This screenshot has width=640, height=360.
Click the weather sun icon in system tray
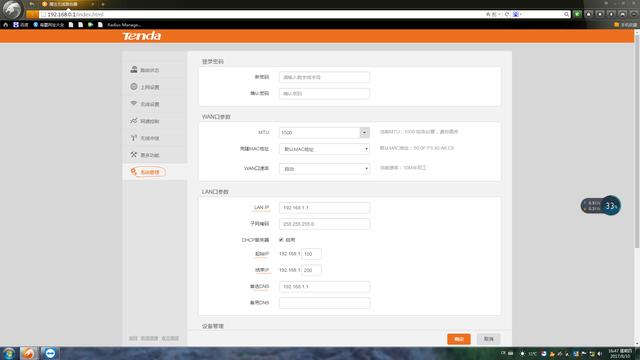(522, 354)
